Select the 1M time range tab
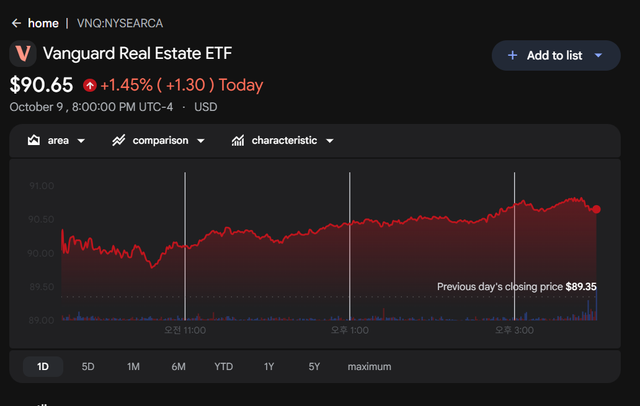This screenshot has width=640, height=406. [133, 366]
